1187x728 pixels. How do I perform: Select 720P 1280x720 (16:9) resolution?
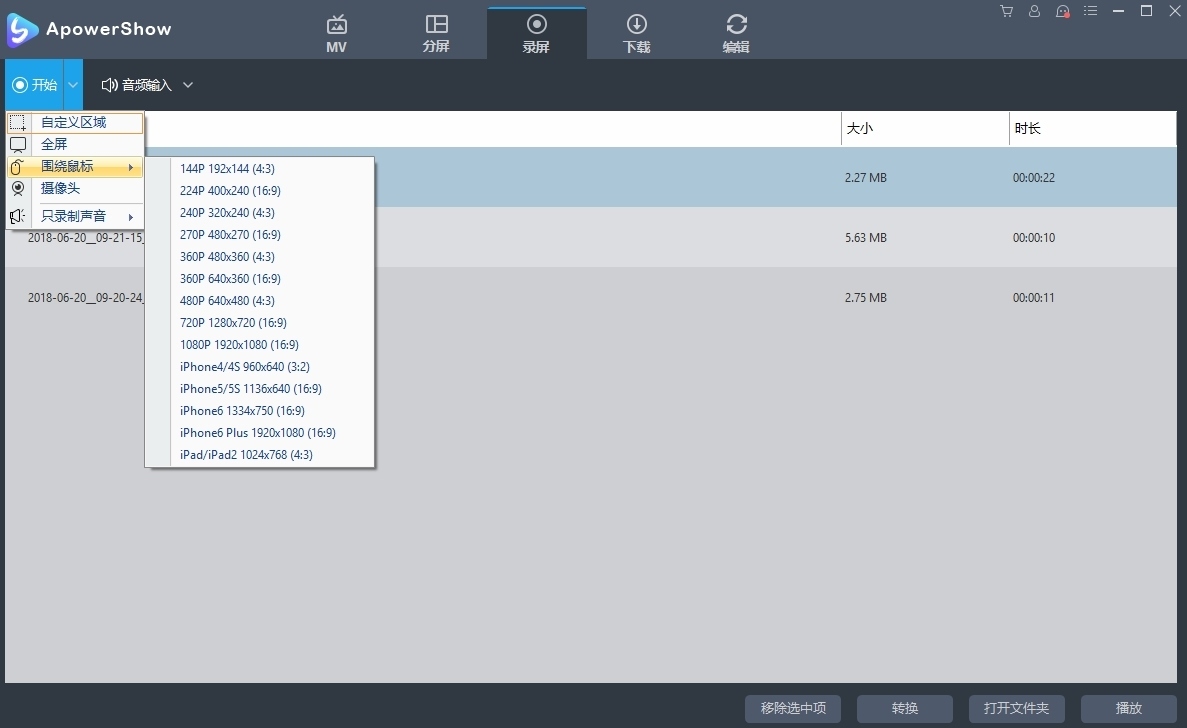[233, 323]
